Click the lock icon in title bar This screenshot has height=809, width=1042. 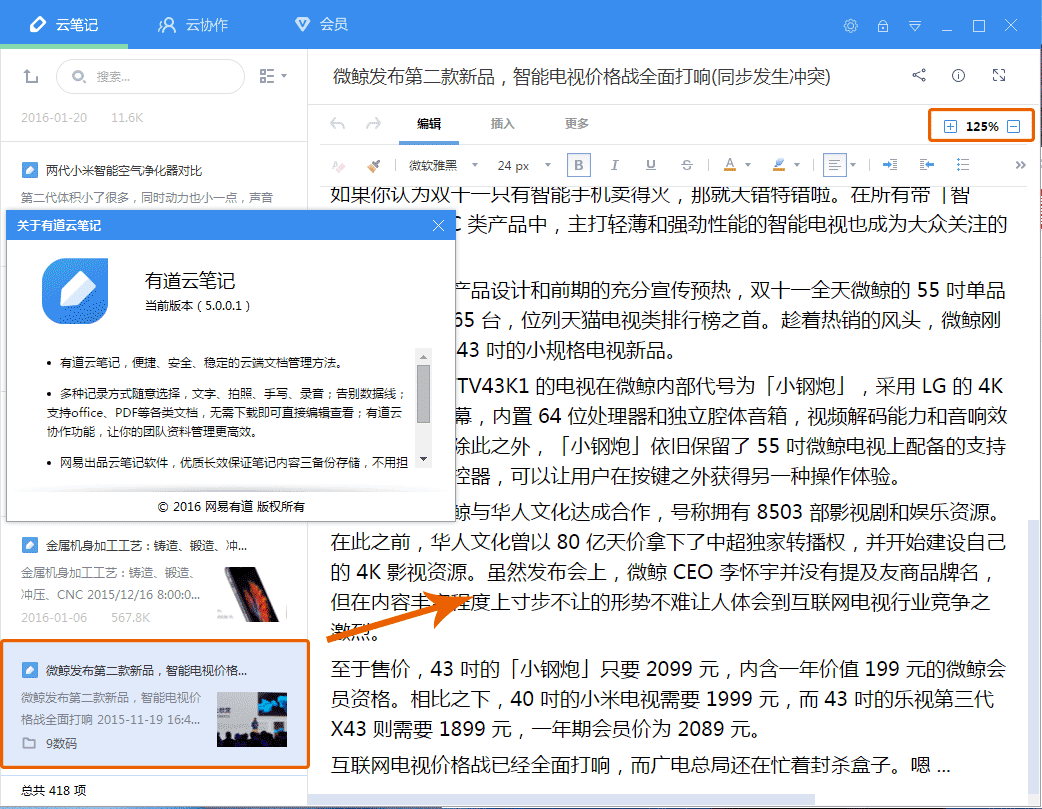[883, 26]
